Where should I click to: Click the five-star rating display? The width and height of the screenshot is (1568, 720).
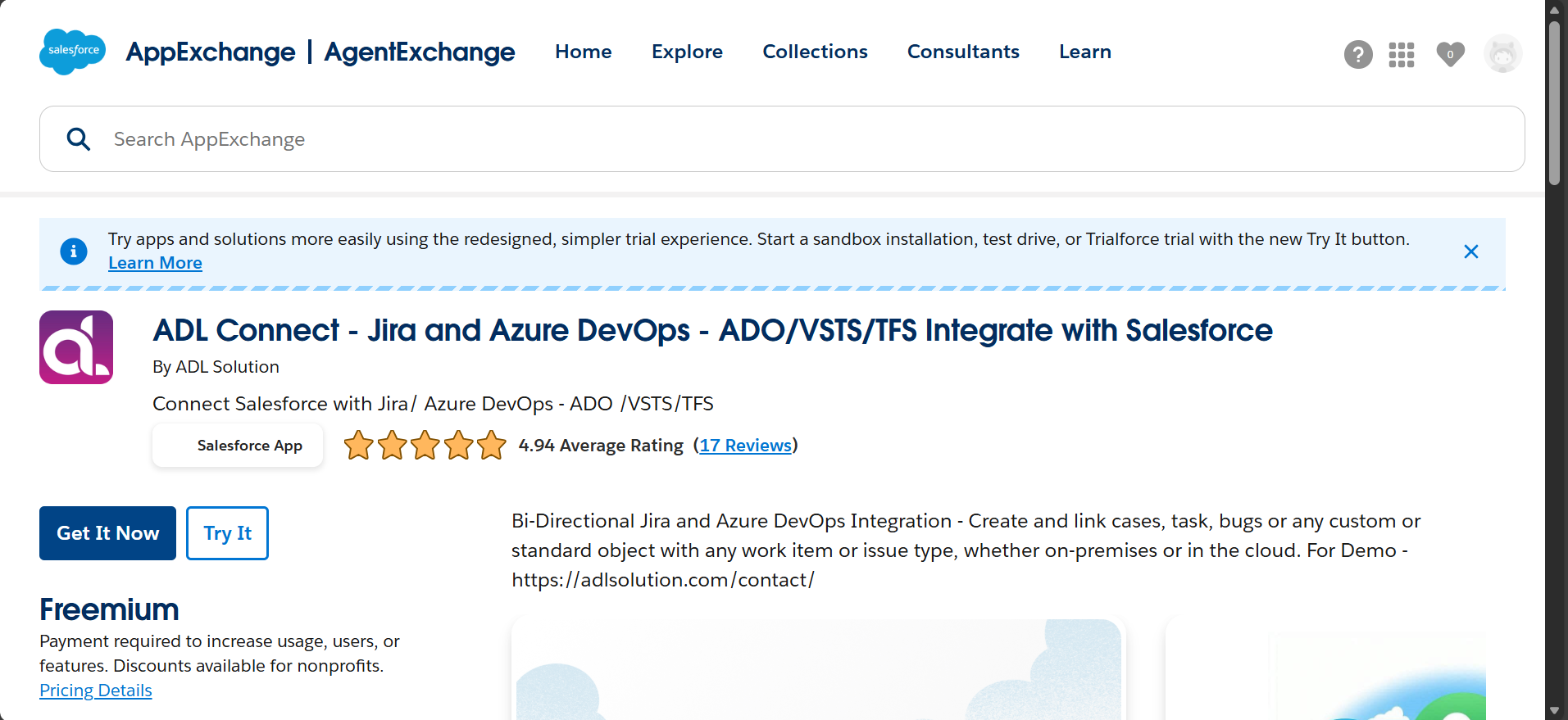pyautogui.click(x=425, y=446)
